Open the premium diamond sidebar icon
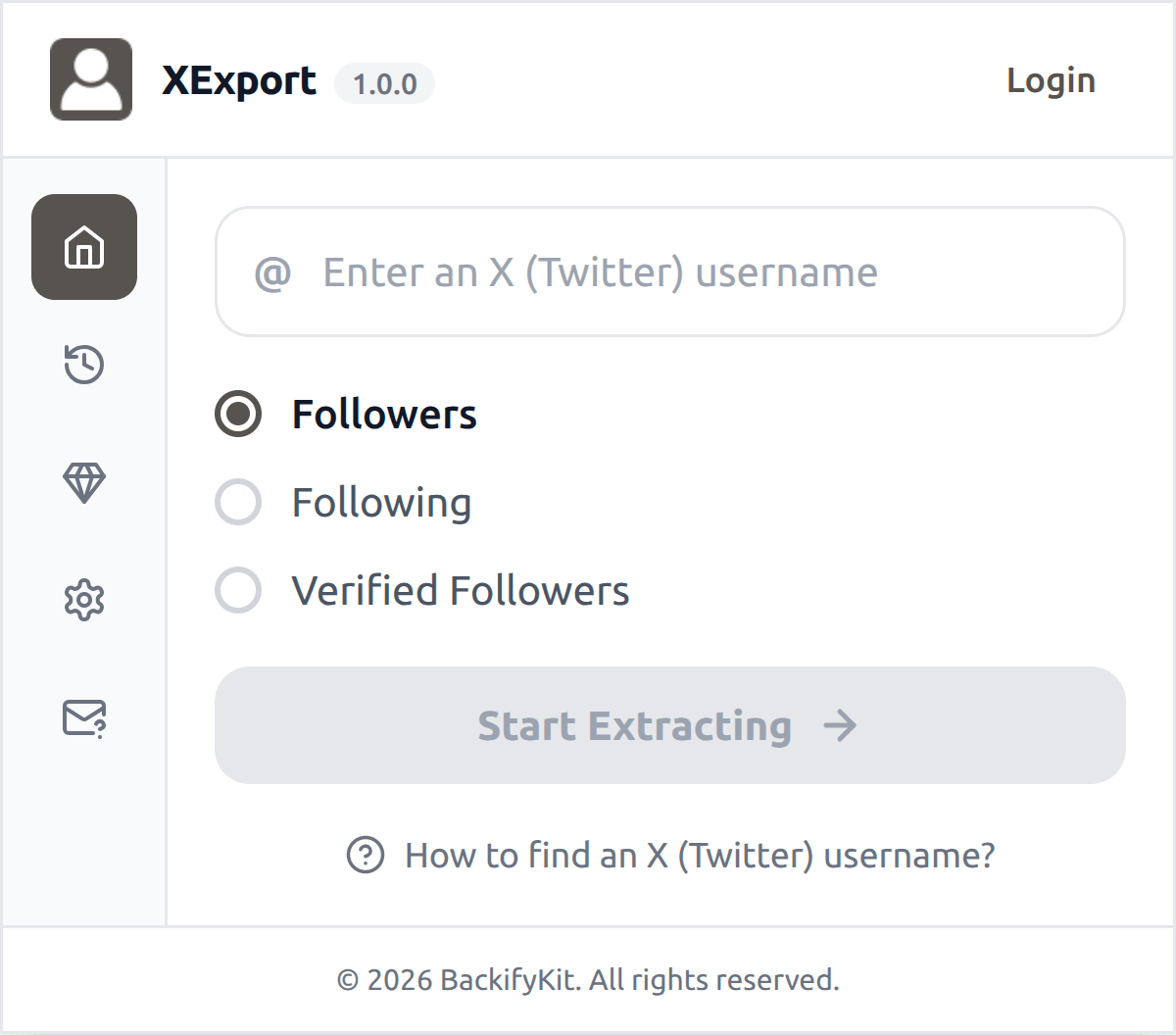This screenshot has width=1176, height=1035. pos(84,482)
